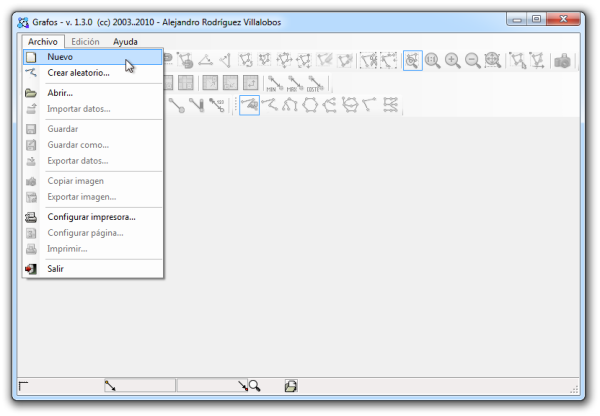Open the Abrir... file dialog entry
The height and width of the screenshot is (416, 600).
(93, 93)
